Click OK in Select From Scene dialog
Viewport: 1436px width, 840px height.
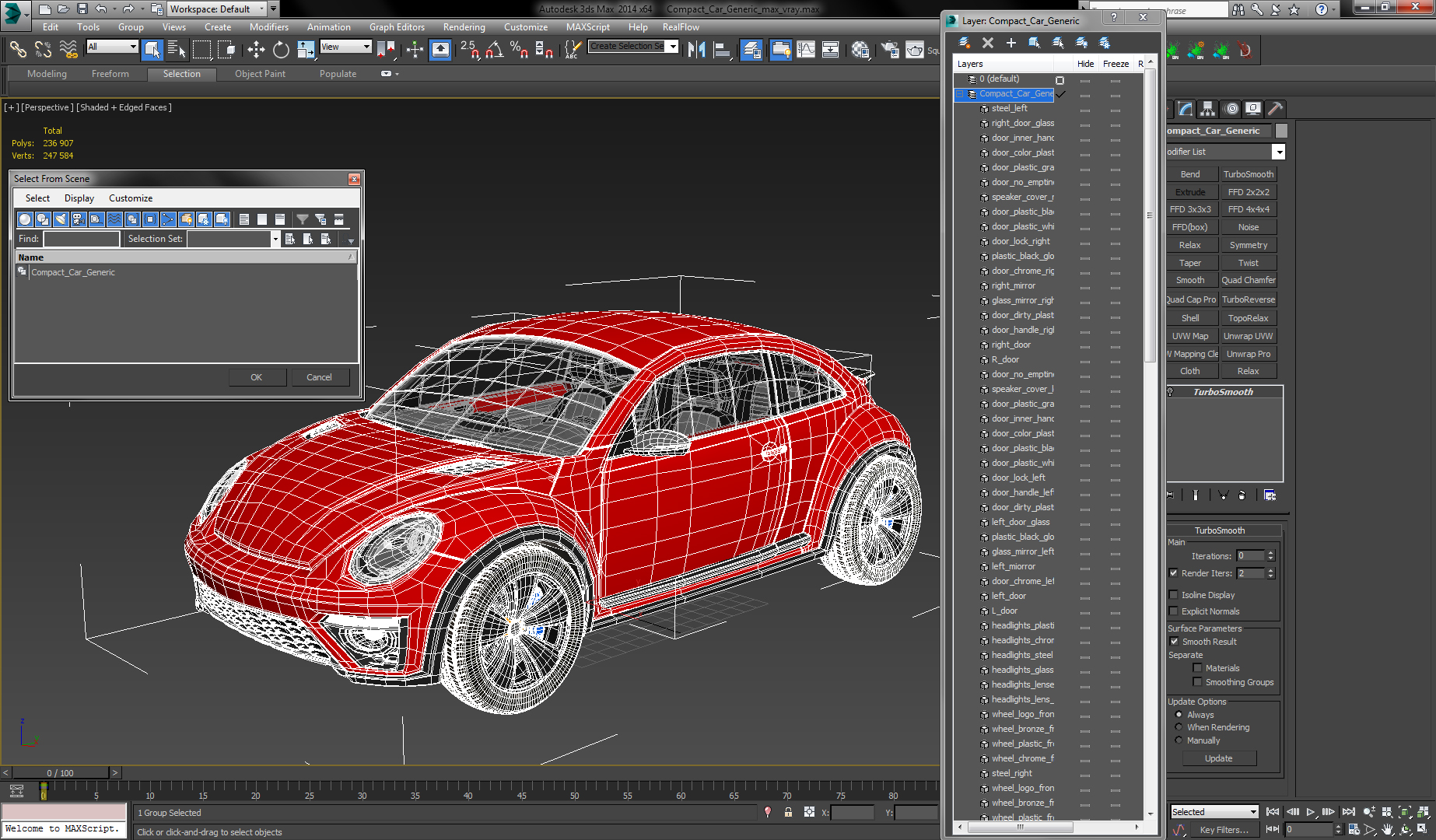256,377
